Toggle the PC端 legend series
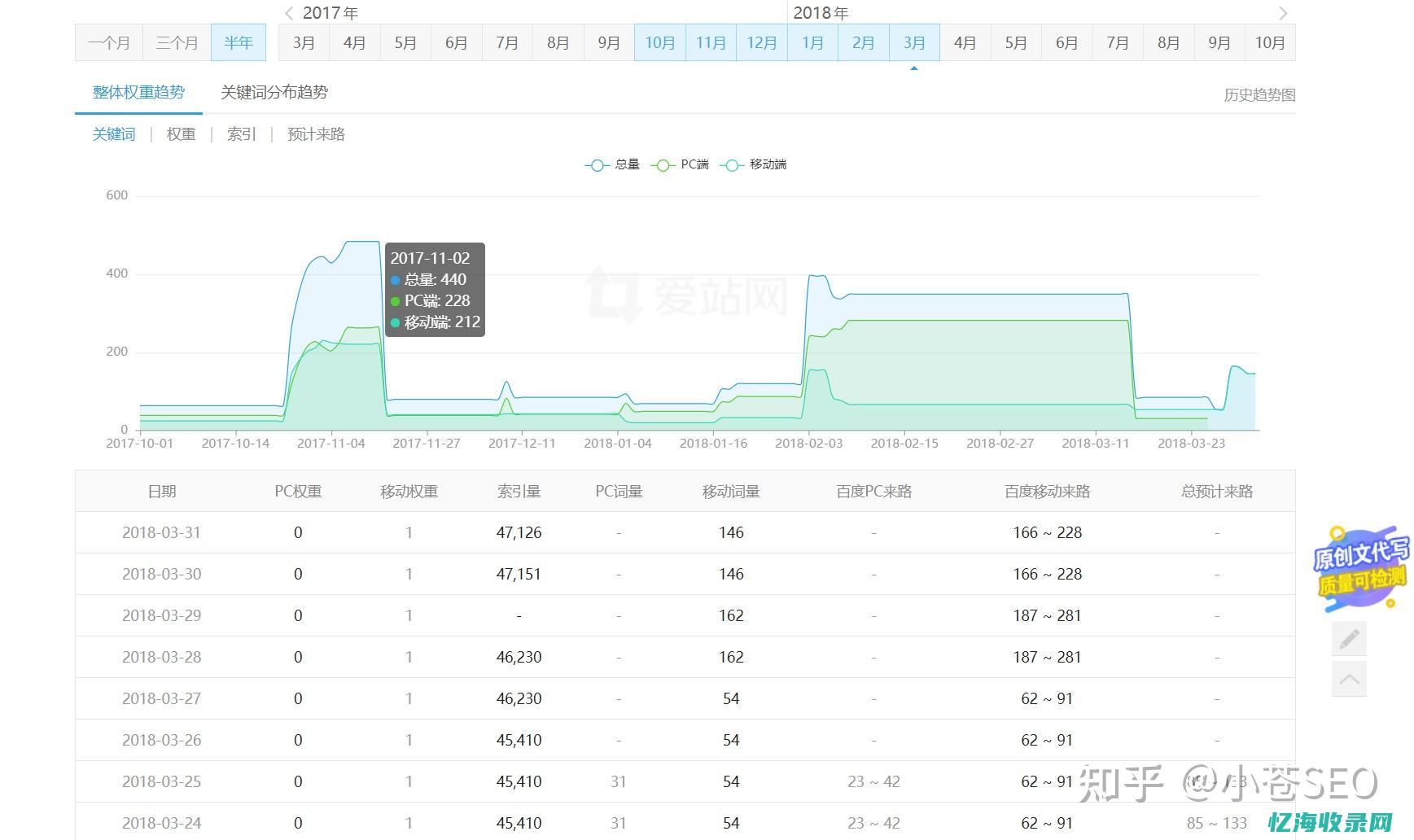The width and height of the screenshot is (1414, 840). [681, 164]
